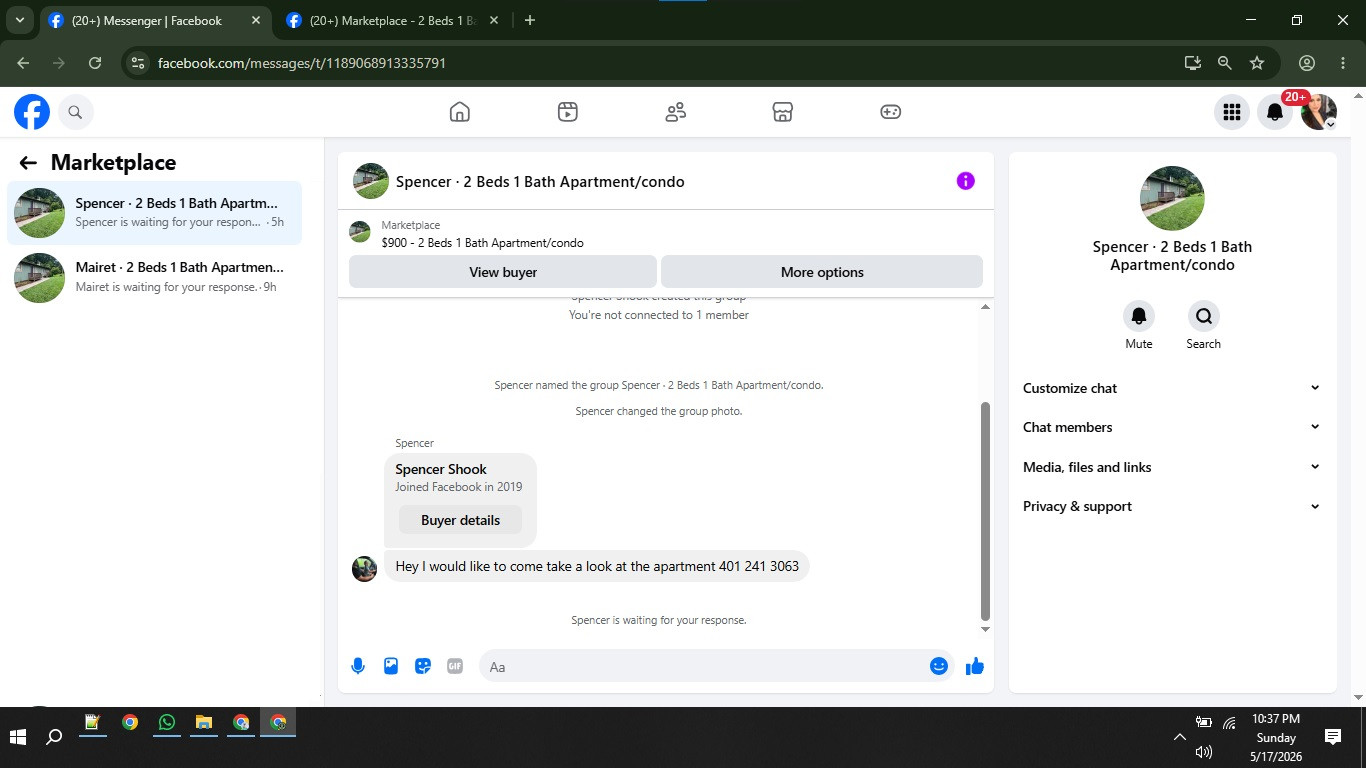This screenshot has height=768, width=1366.
Task: Open the emoji picker in message box
Action: point(939,666)
